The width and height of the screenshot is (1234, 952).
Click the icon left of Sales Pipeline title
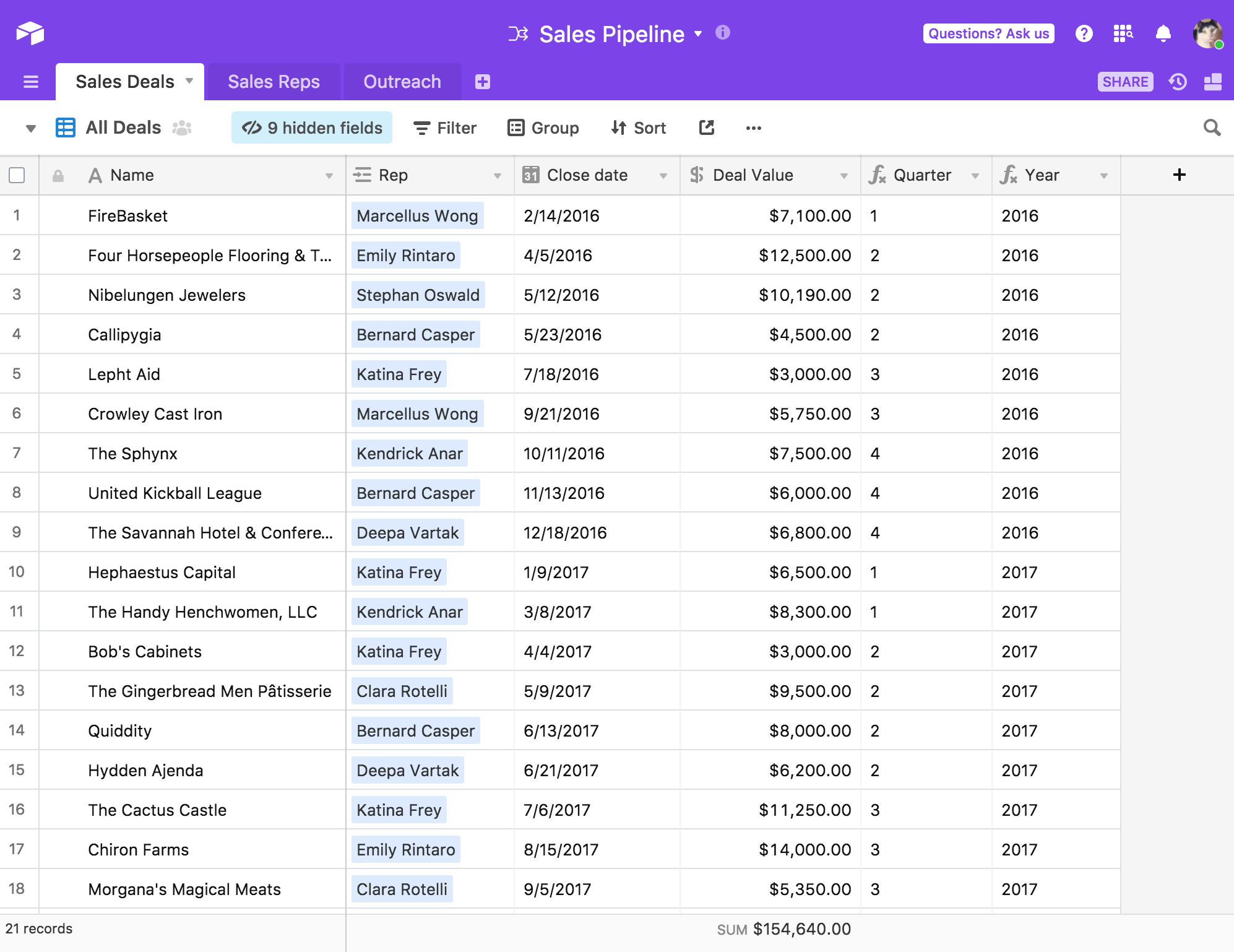pyautogui.click(x=518, y=33)
